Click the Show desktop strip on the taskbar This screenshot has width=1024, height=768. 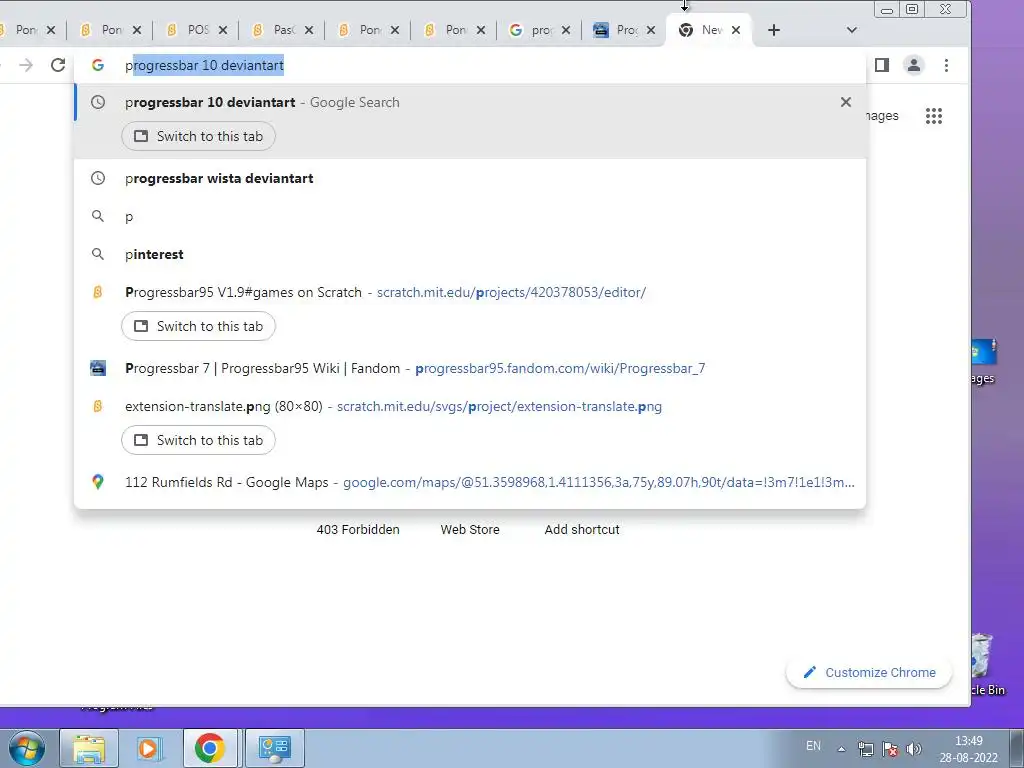1017,748
